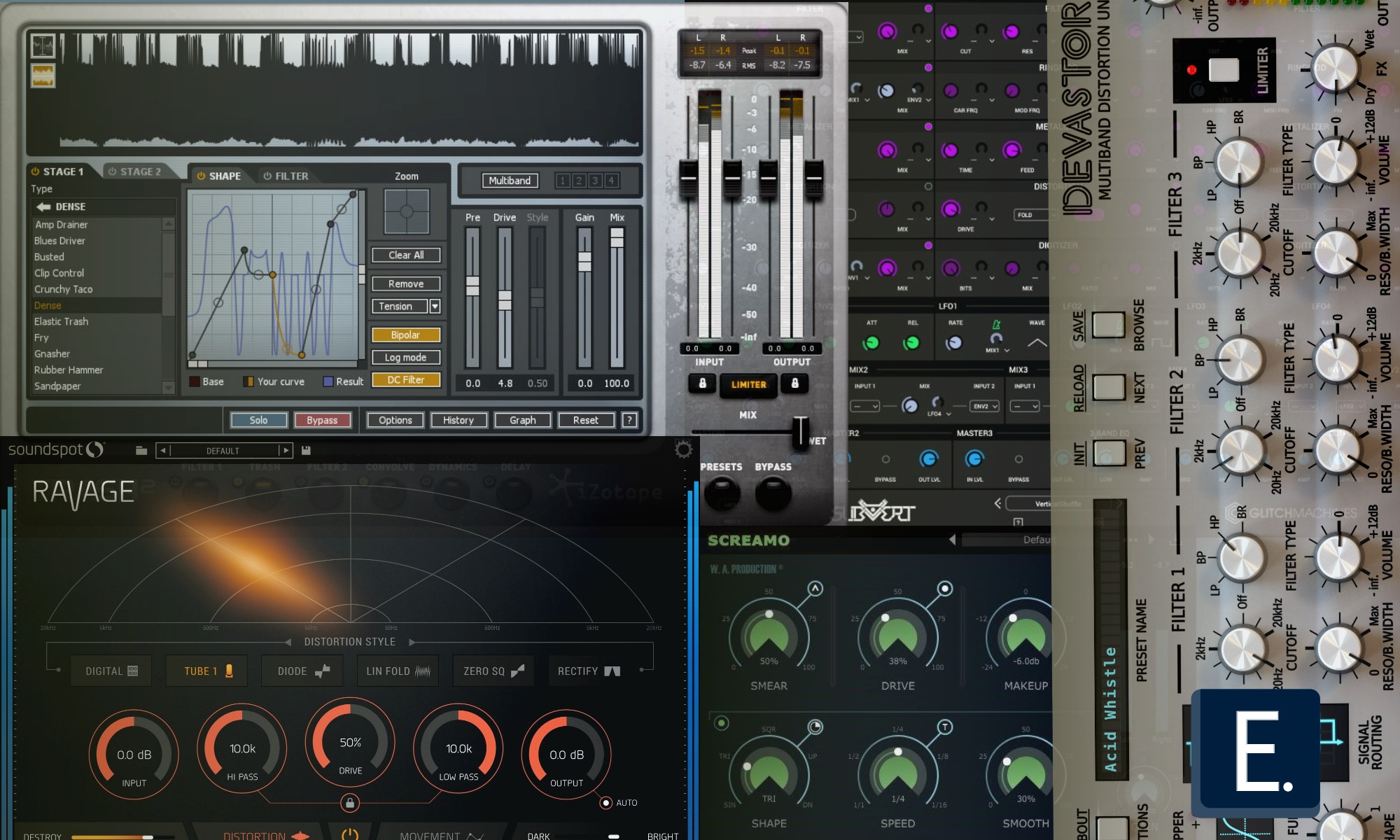Toggle the Bipolar button in Trash
1400x840 pixels.
406,335
